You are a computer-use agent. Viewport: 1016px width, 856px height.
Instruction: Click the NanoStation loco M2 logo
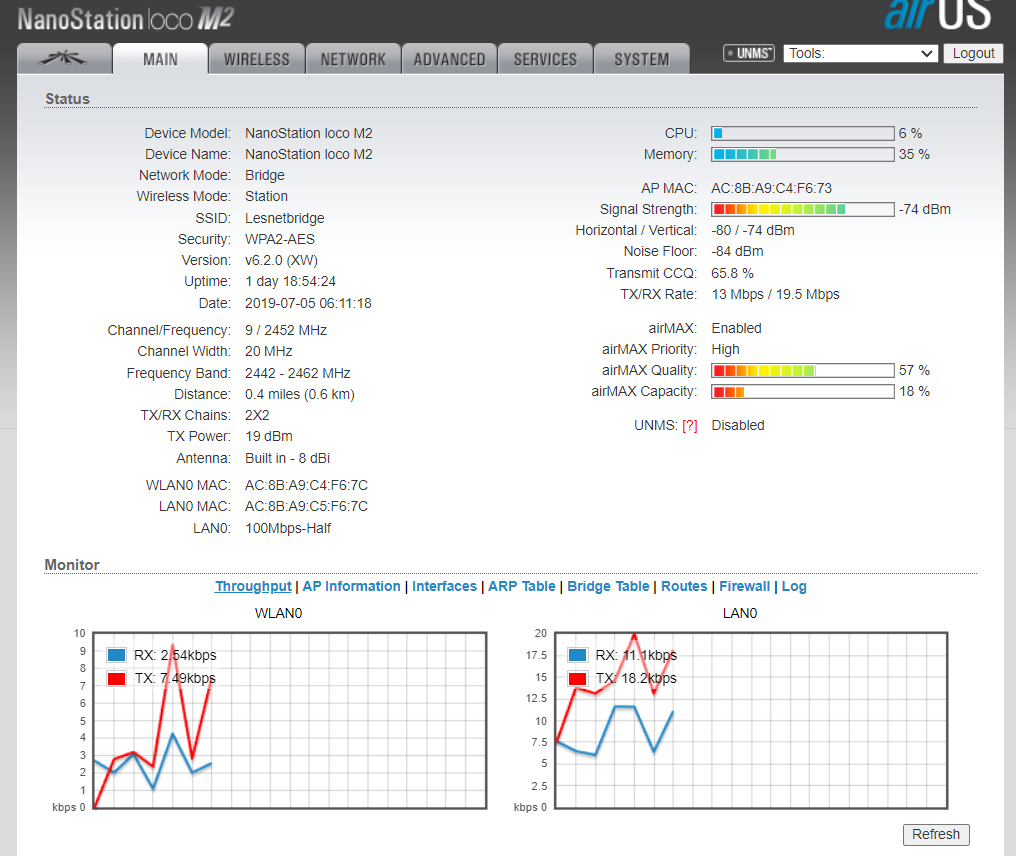125,19
